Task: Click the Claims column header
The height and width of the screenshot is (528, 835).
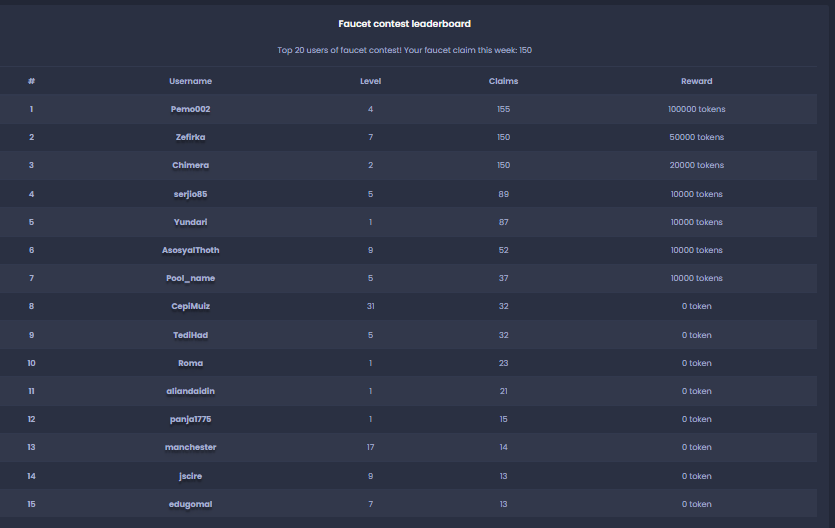Action: click(503, 81)
